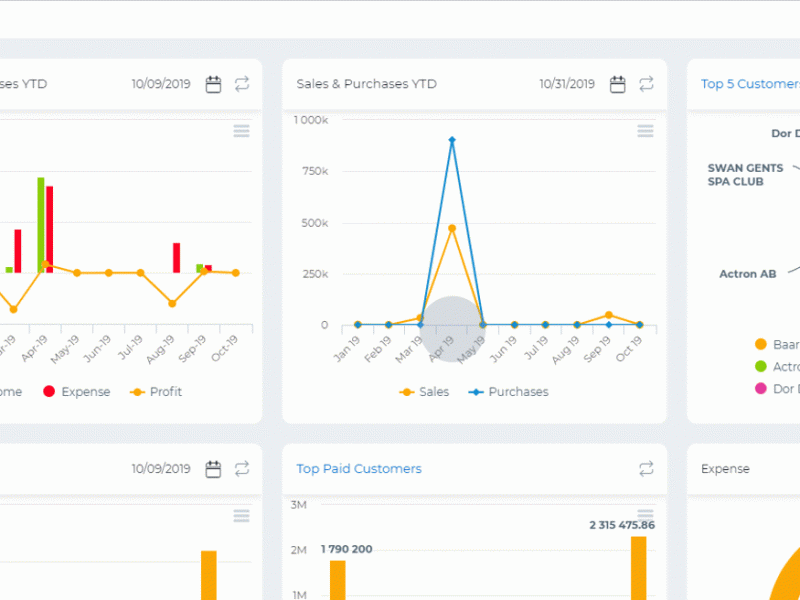The image size is (800, 600).
Task: Click the green Apr-19 income bar
Action: pos(41,225)
